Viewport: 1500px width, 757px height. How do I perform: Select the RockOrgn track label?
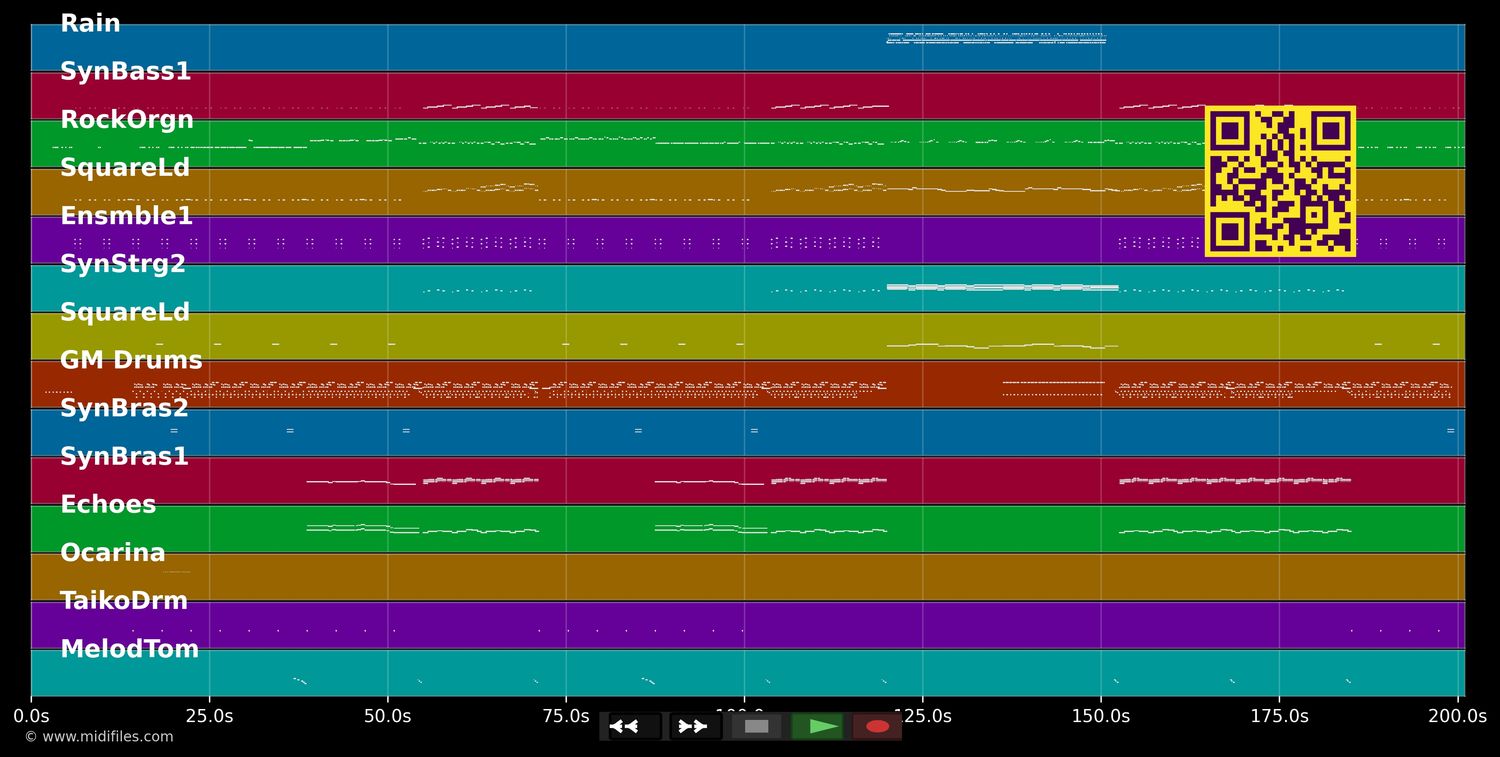pyautogui.click(x=127, y=120)
